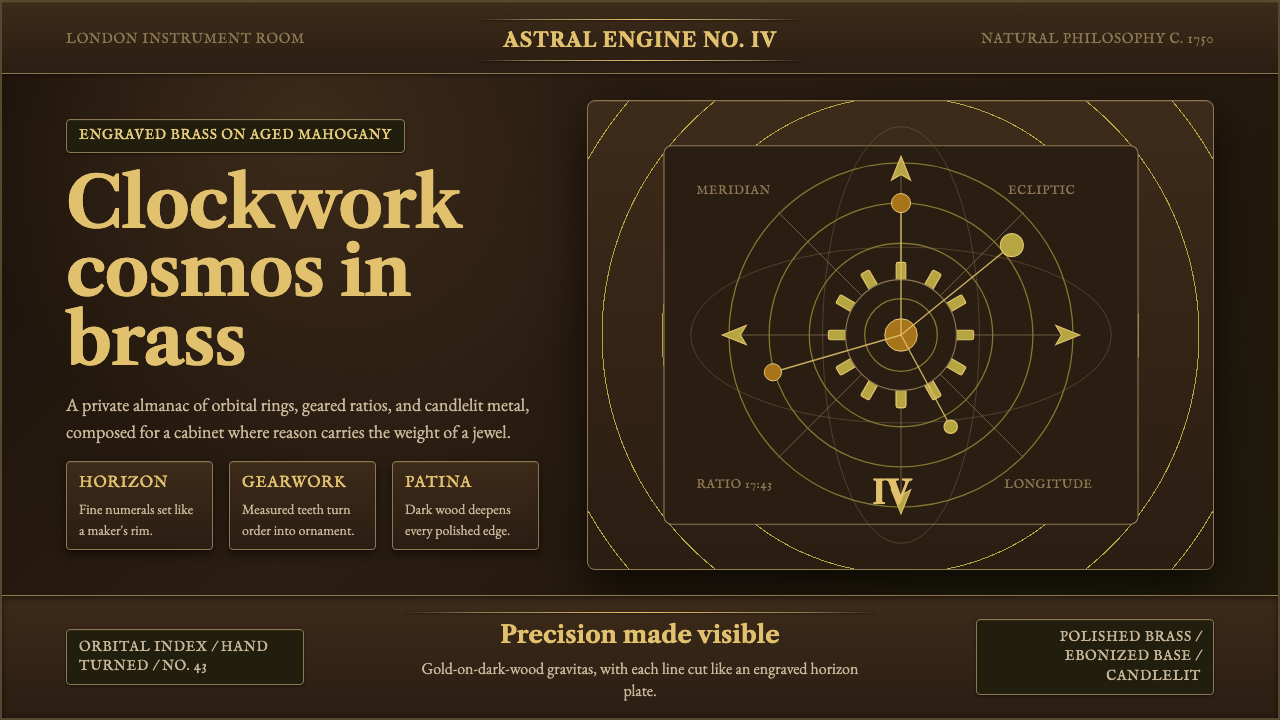Click the MERIDIAN label on the dial
Screen dimensions: 1280x720
[733, 190]
